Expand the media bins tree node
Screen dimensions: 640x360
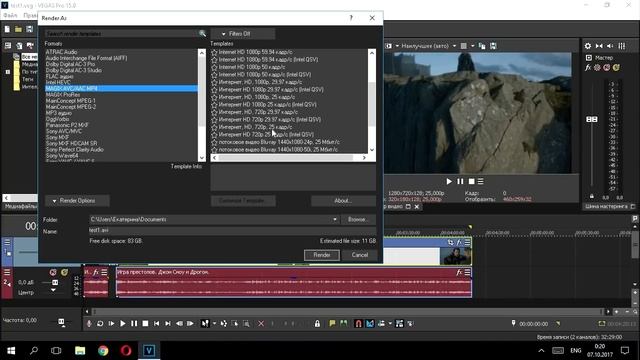tap(7, 72)
